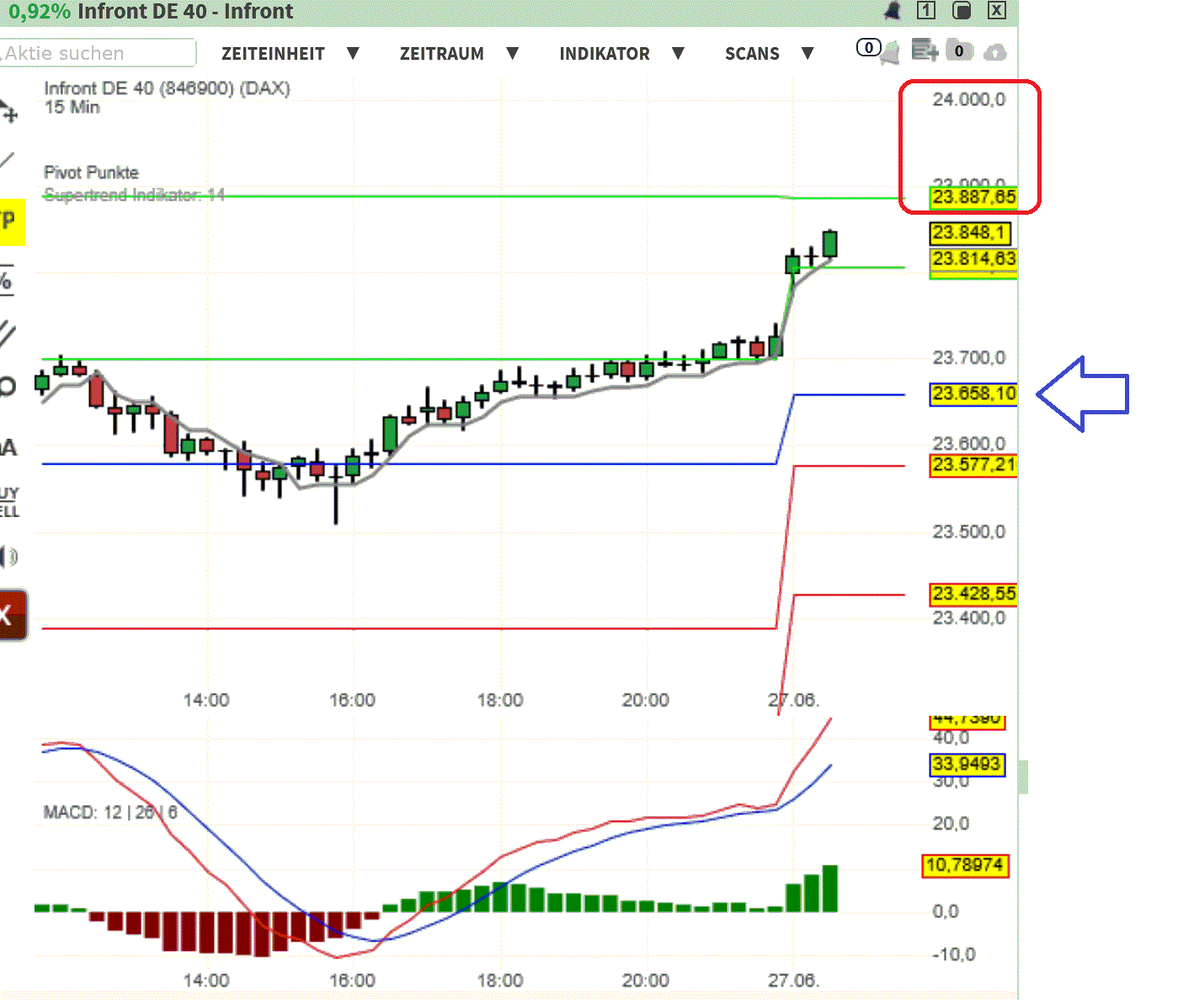Click the 23.700,0 price axis label
Image resolution: width=1178 pixels, height=1008 pixels.
(969, 358)
